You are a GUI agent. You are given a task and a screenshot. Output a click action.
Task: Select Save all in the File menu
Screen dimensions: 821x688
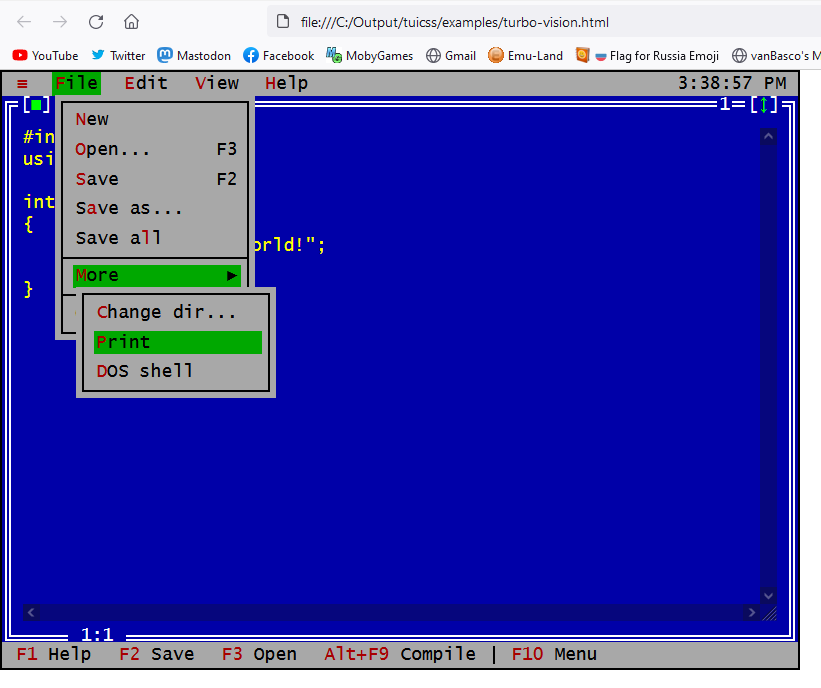click(156, 238)
